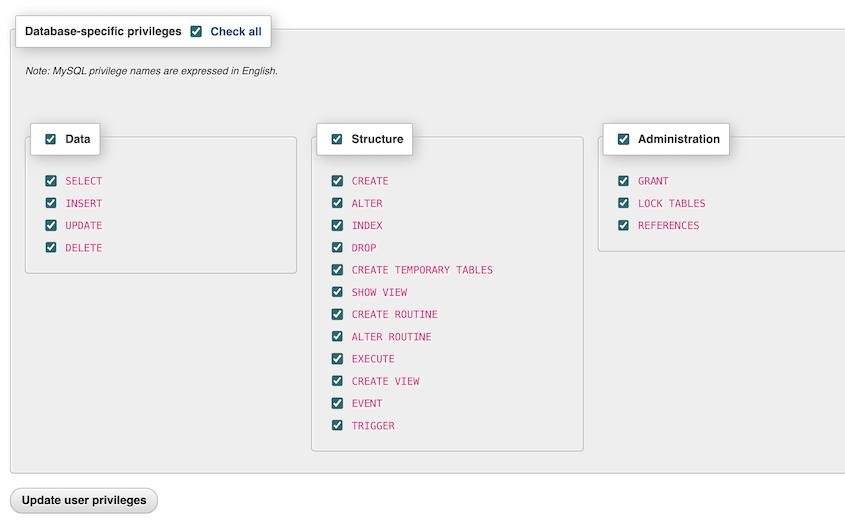Click the Check all link text
Image resolution: width=845 pixels, height=528 pixels.
236,32
